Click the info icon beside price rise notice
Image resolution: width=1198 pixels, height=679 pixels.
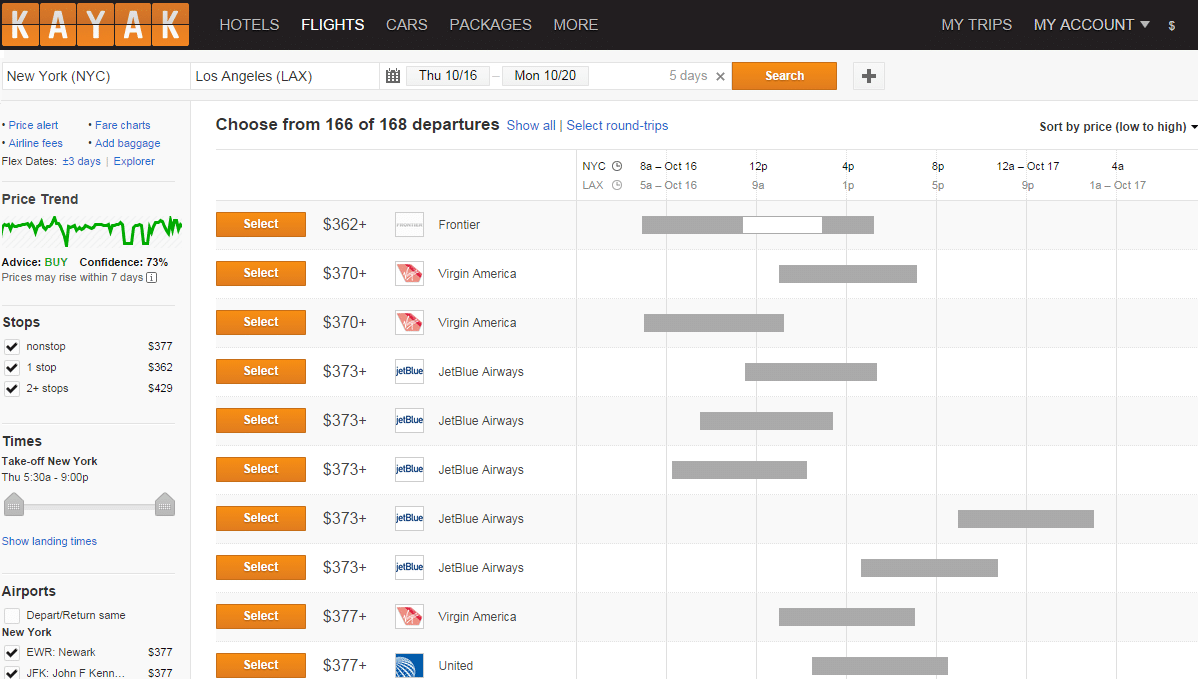click(x=152, y=277)
